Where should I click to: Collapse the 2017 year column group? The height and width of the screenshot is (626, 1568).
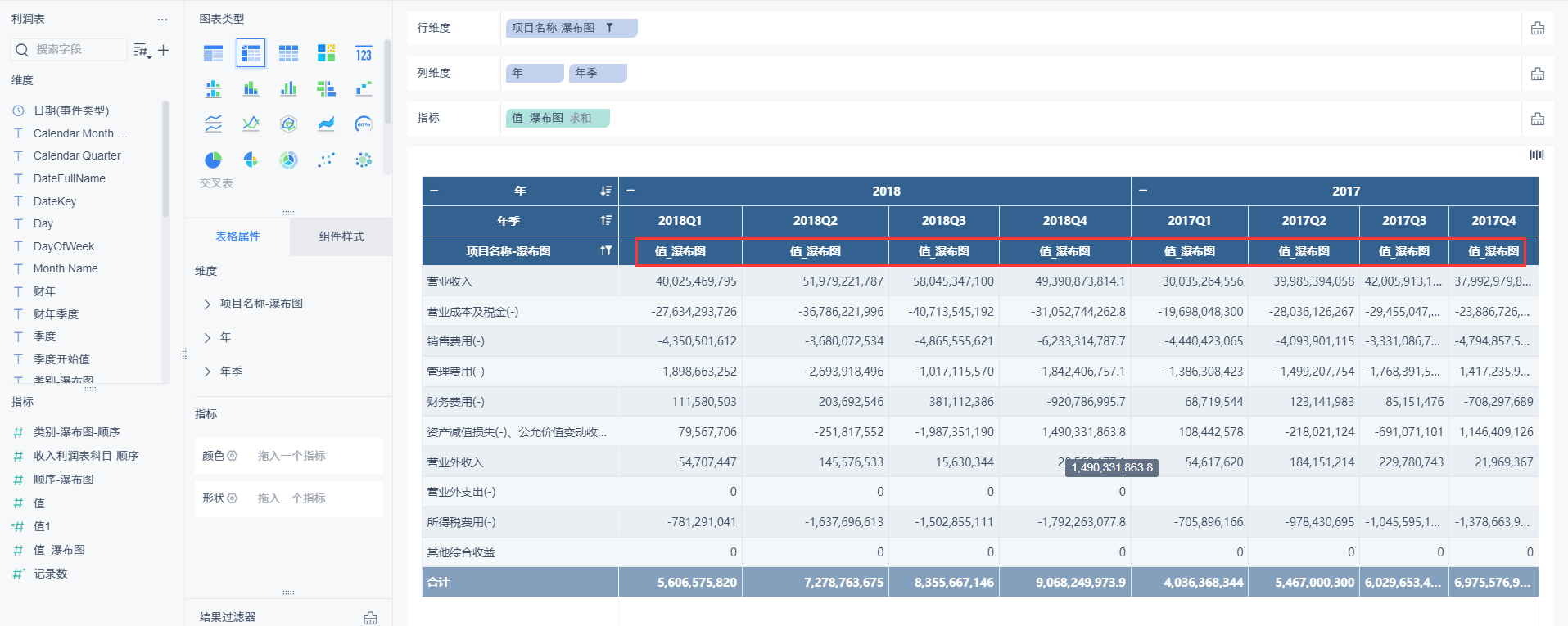(x=1143, y=191)
